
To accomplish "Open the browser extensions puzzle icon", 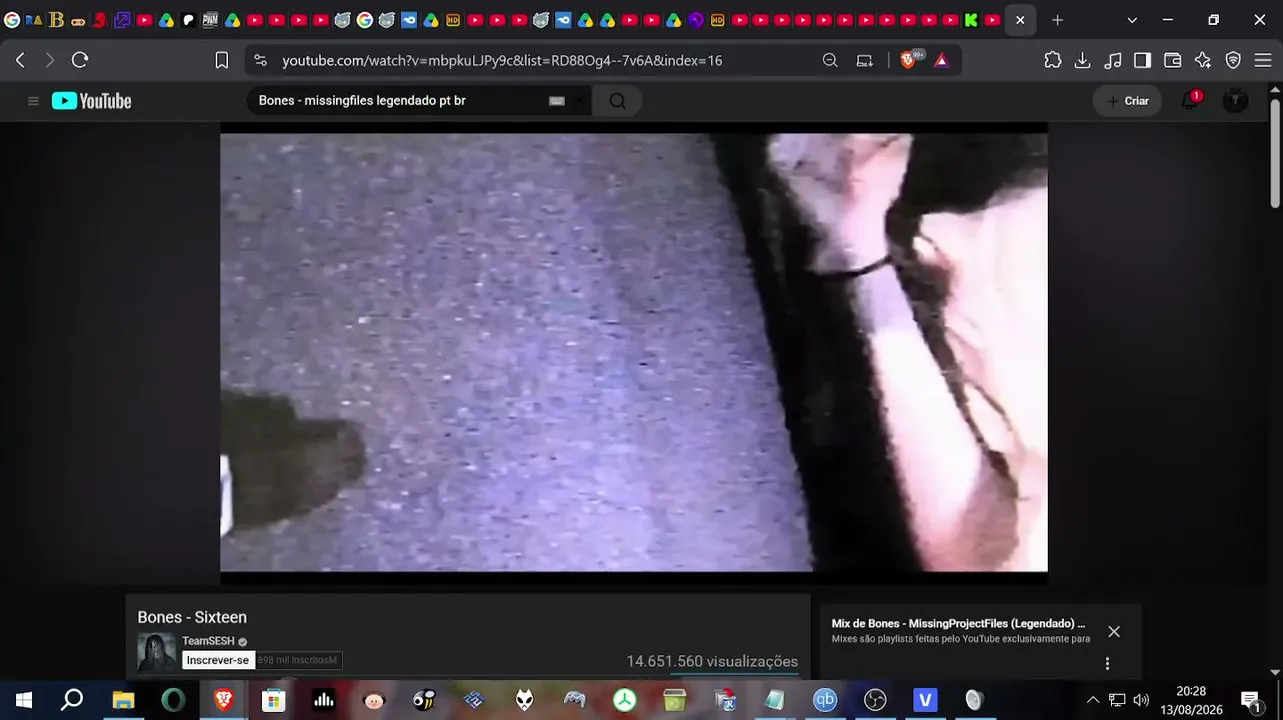I will click(1053, 60).
